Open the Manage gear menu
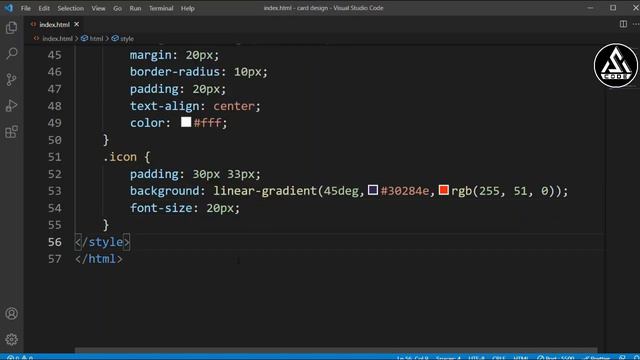This screenshot has width=640, height=360. (11, 339)
